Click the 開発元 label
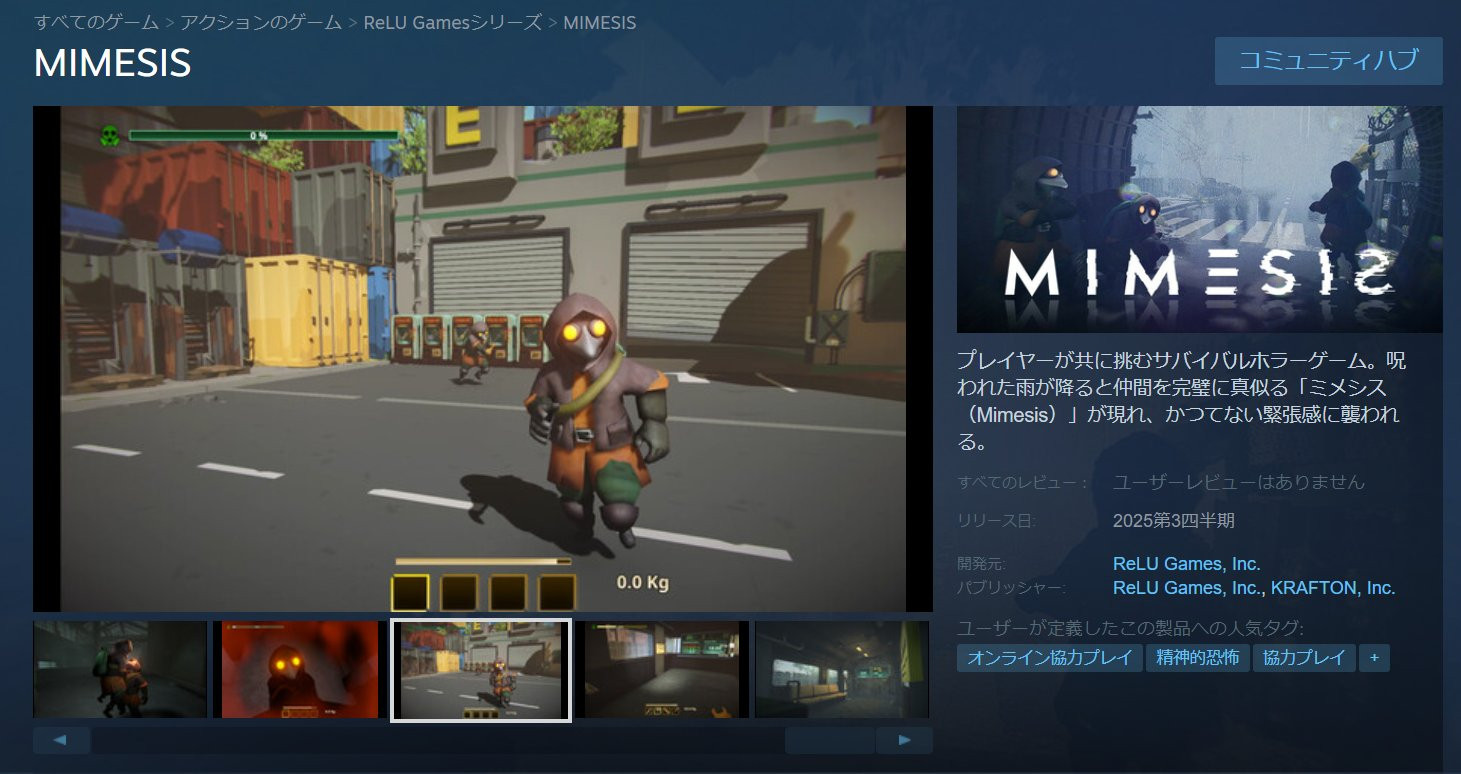Viewport: 1461px width, 774px height. click(981, 564)
